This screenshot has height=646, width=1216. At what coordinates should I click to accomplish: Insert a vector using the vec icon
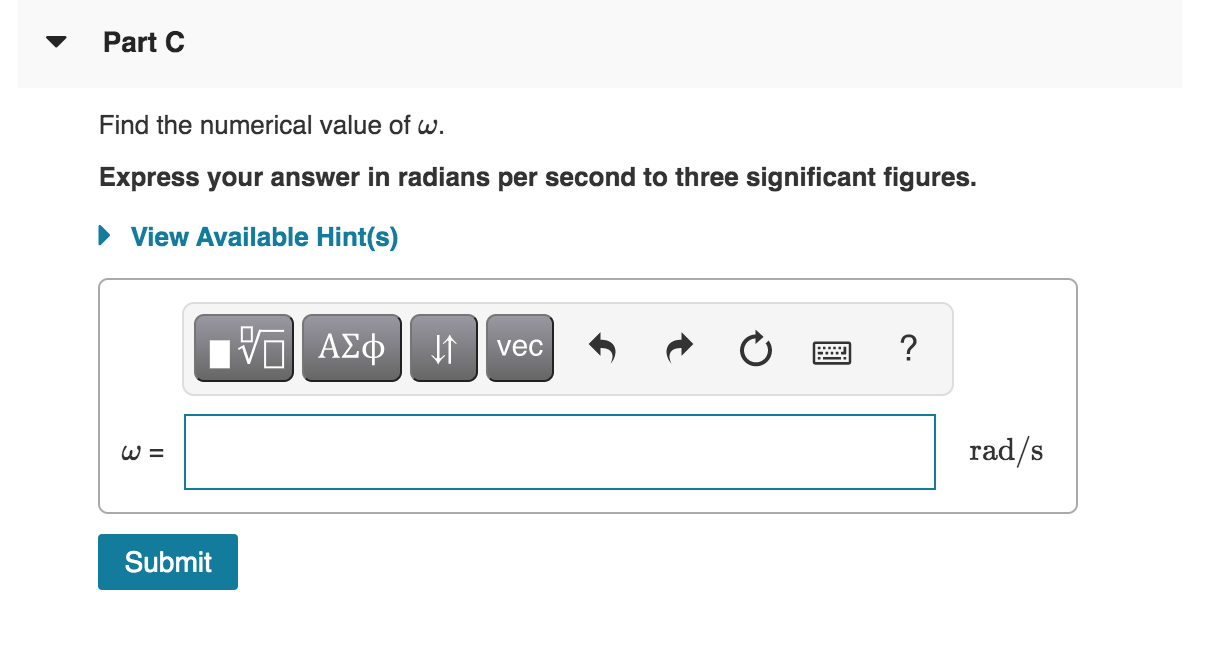[519, 347]
